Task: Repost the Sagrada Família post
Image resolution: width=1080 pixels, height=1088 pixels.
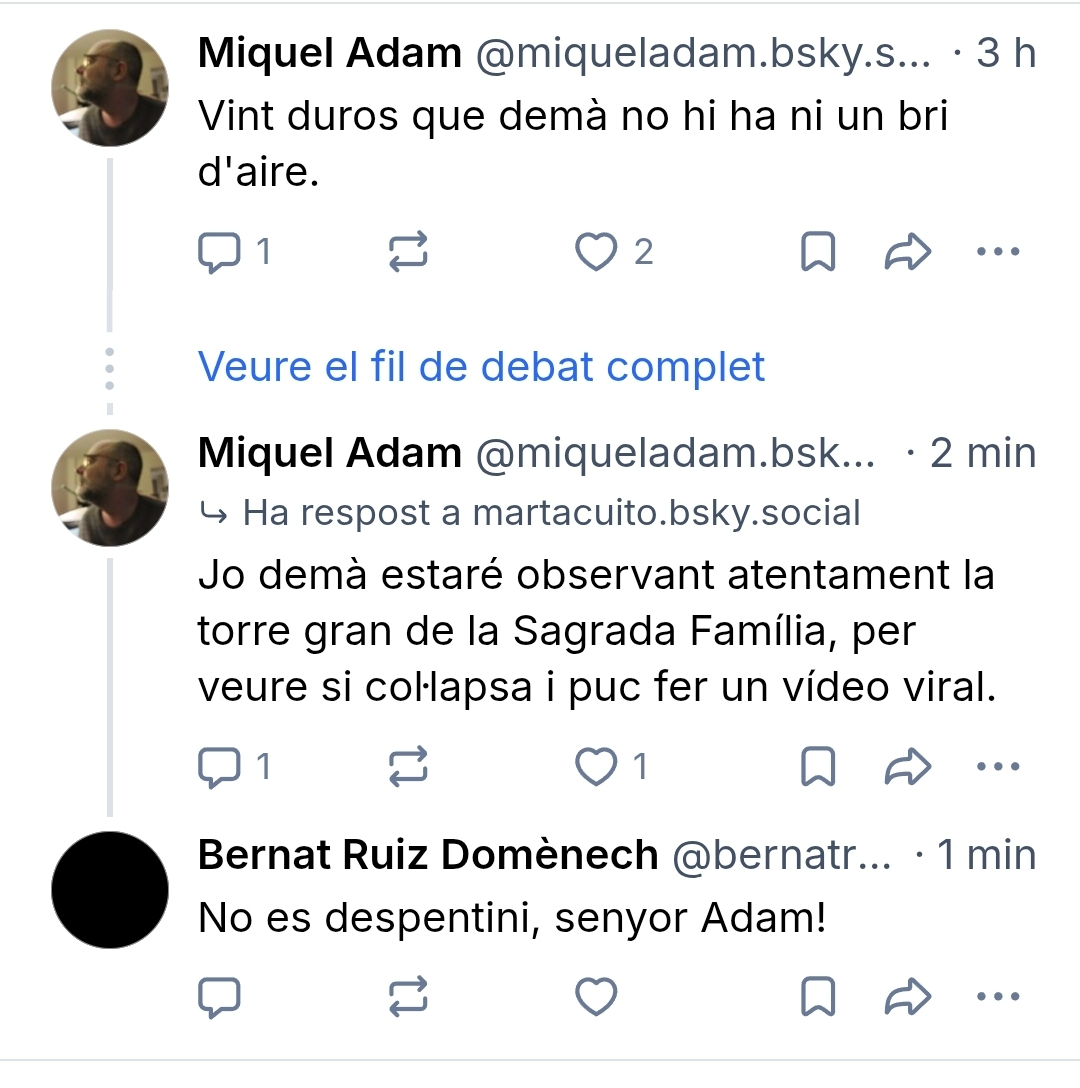Action: (x=408, y=767)
